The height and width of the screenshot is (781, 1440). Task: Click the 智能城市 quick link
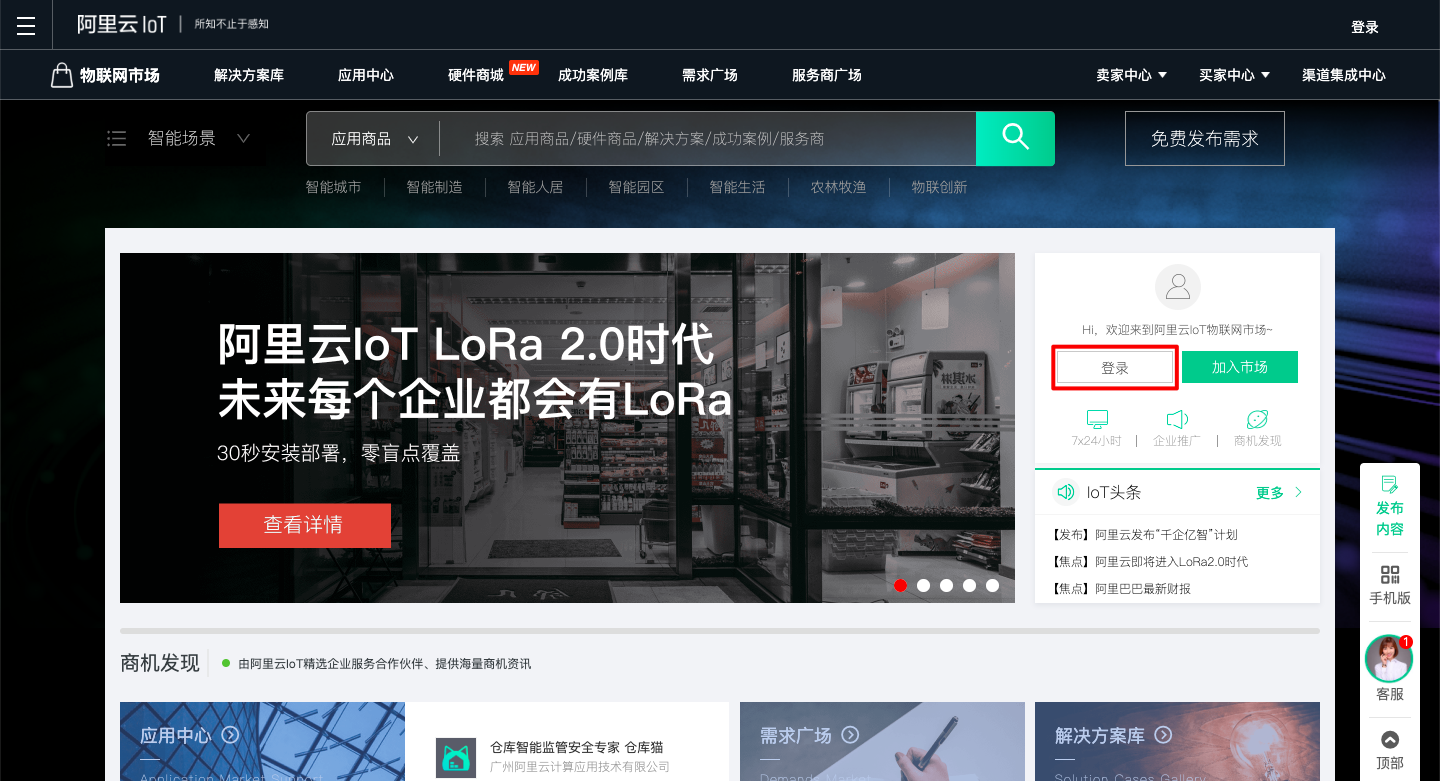point(333,187)
